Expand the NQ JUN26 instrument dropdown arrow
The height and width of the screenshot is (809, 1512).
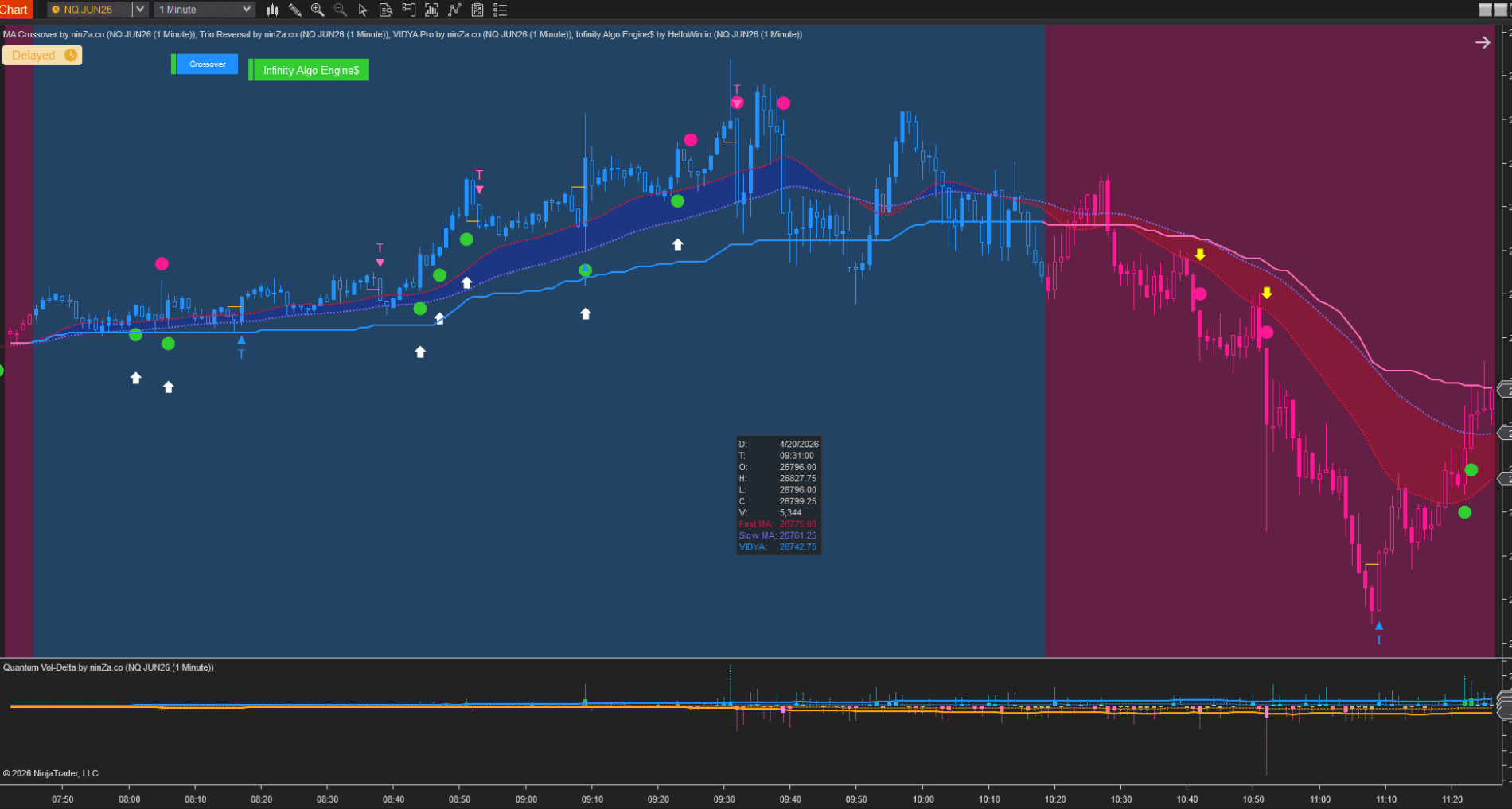point(140,10)
